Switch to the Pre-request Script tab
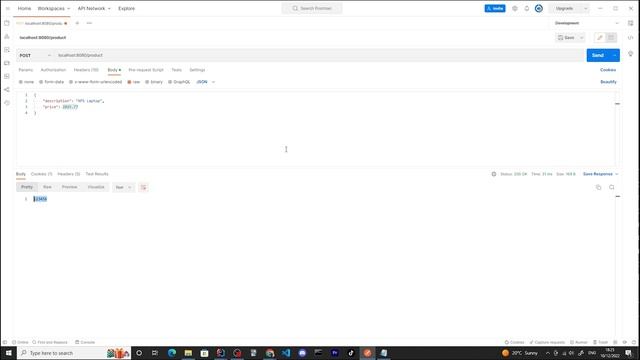The width and height of the screenshot is (640, 360). pyautogui.click(x=146, y=70)
